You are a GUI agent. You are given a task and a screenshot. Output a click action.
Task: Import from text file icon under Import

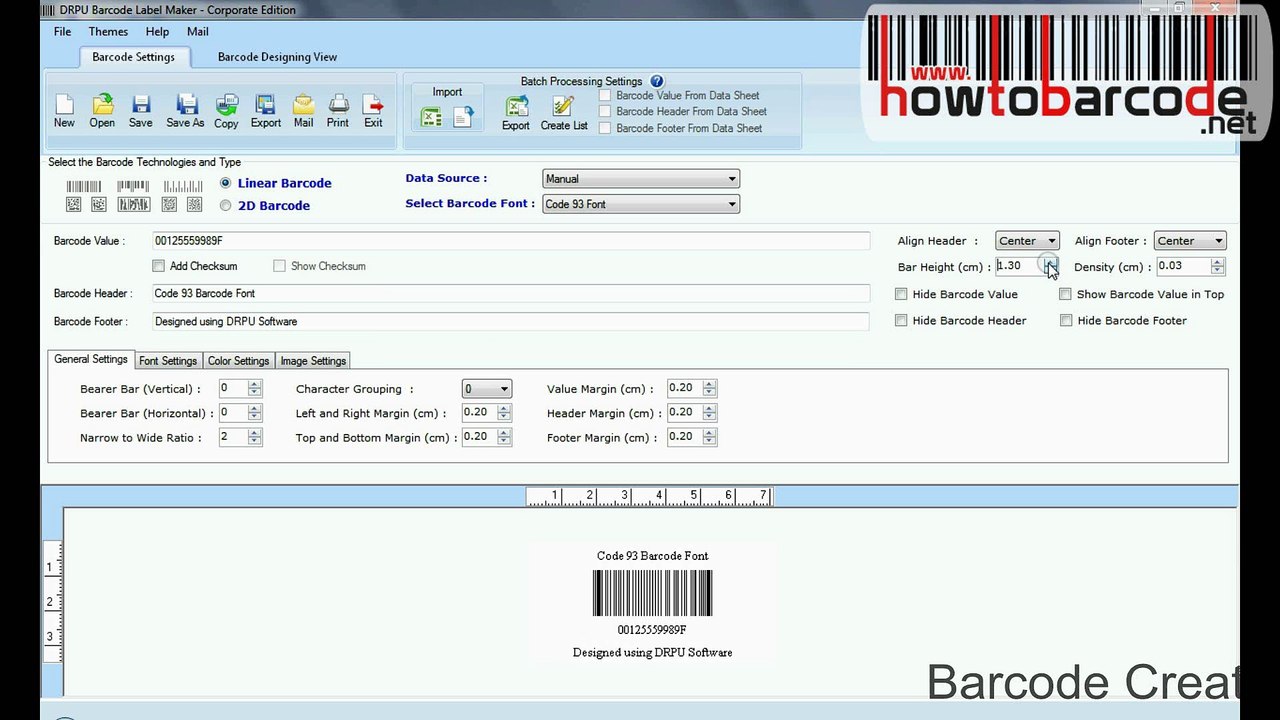[x=463, y=118]
